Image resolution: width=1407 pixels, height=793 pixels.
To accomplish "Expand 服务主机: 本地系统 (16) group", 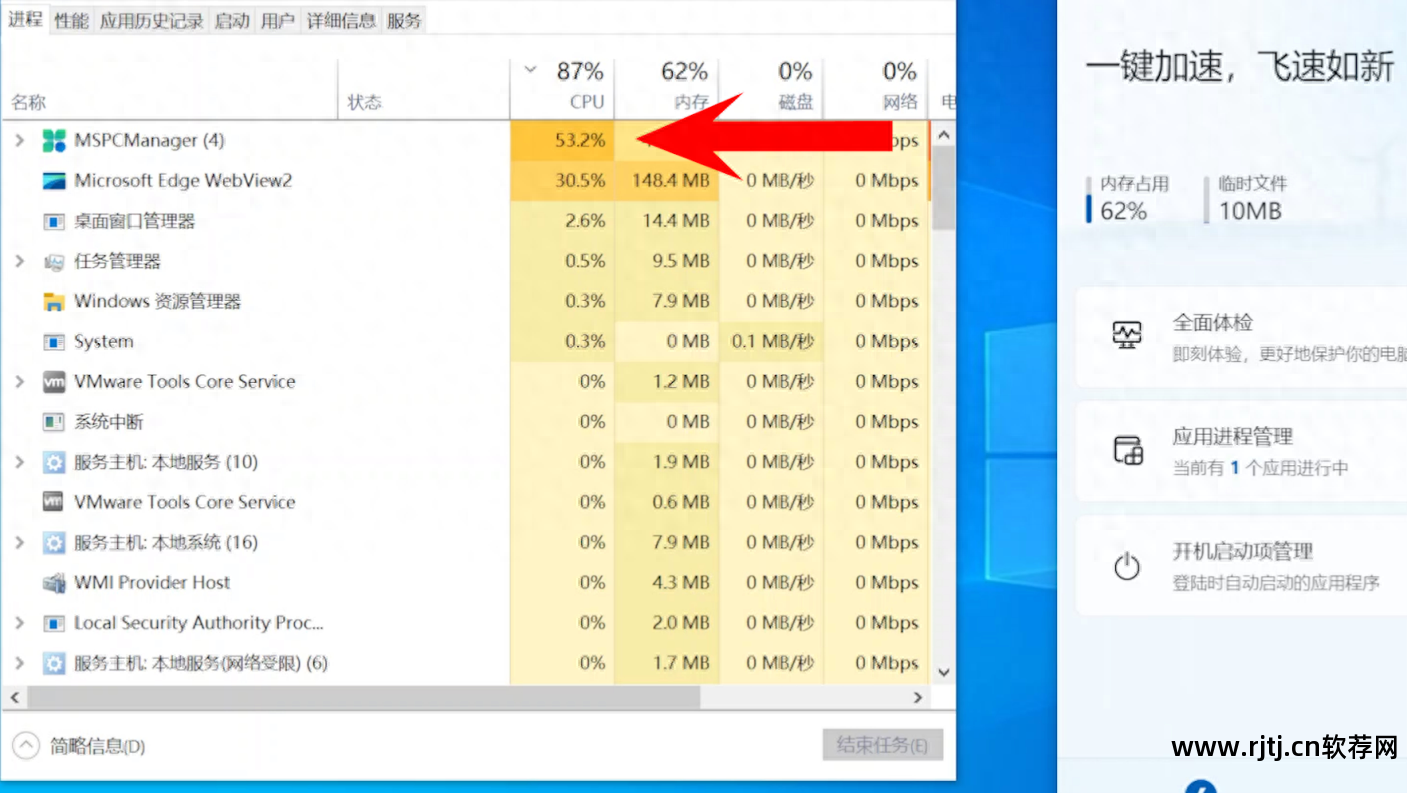I will pos(19,543).
